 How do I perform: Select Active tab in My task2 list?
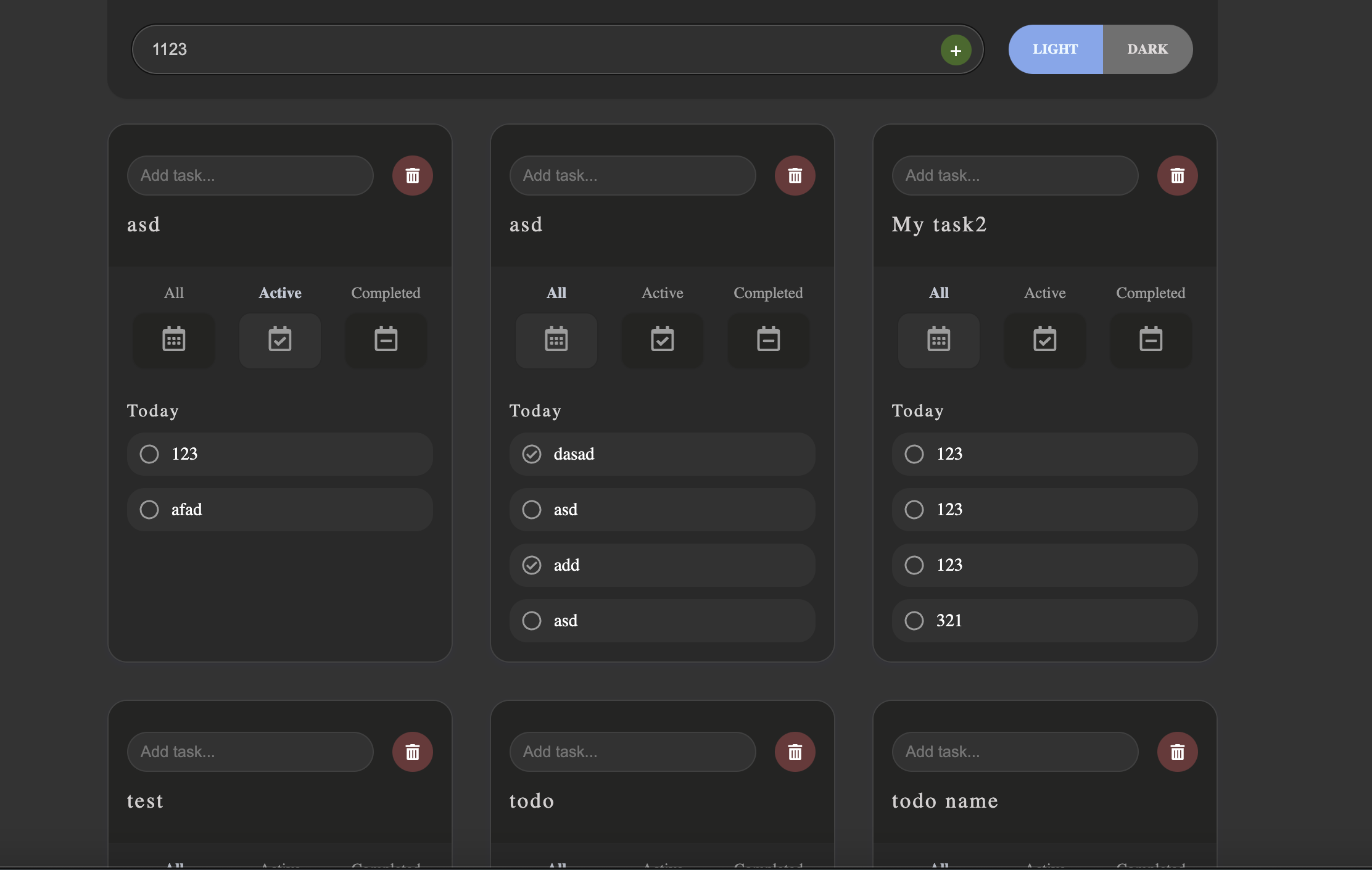[x=1044, y=293]
